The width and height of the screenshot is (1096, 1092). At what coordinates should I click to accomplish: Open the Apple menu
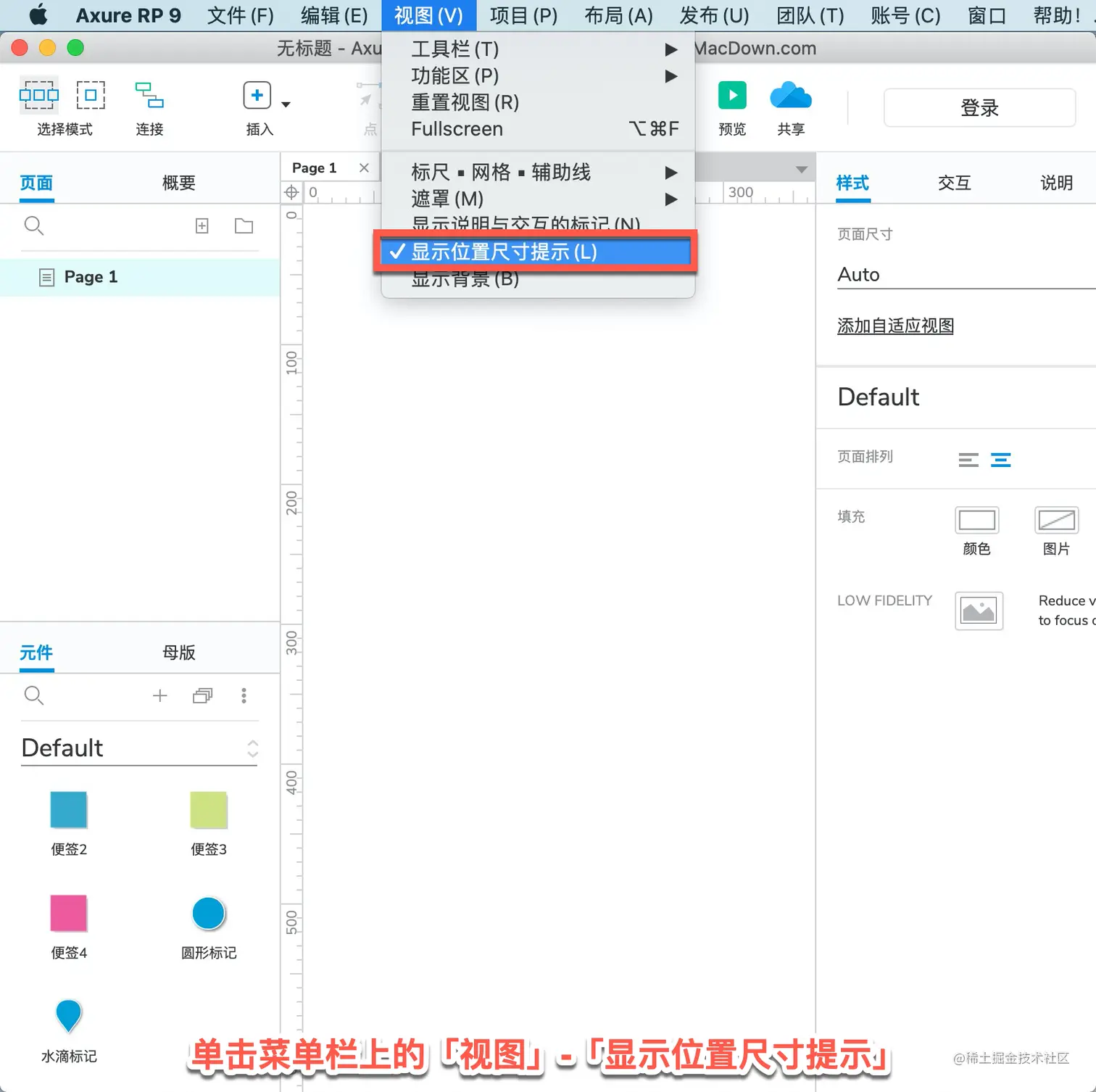[x=38, y=15]
